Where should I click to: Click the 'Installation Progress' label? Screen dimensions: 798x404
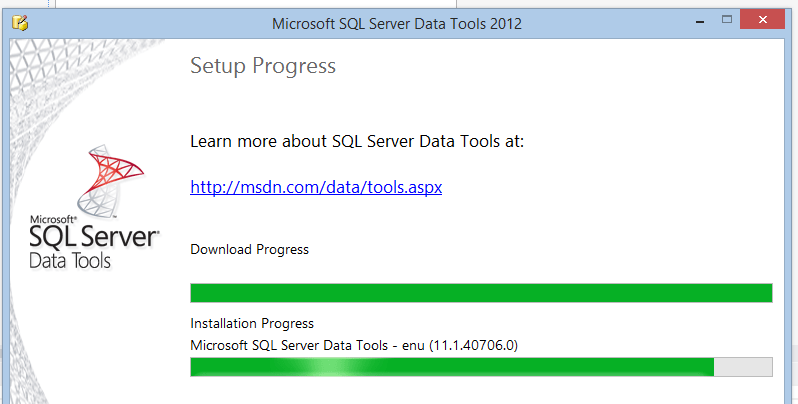pos(252,323)
